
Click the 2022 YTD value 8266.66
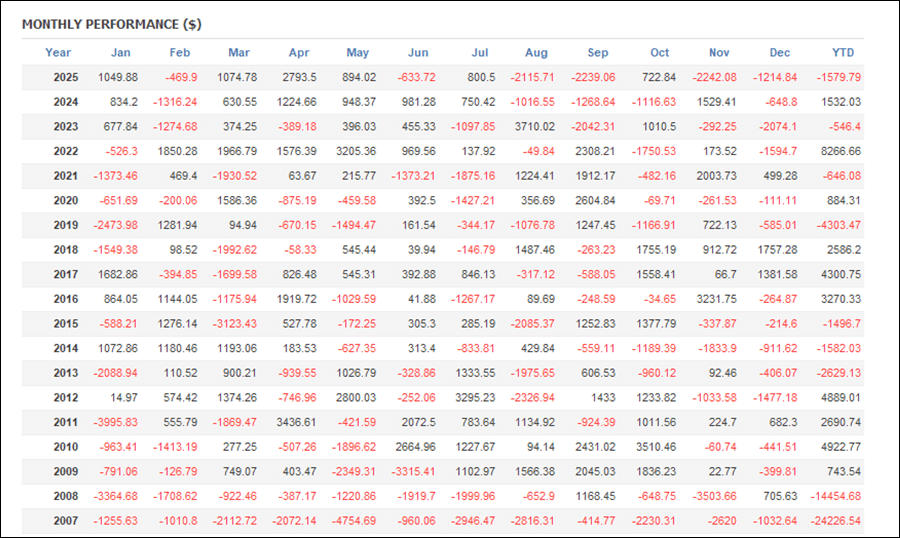840,151
